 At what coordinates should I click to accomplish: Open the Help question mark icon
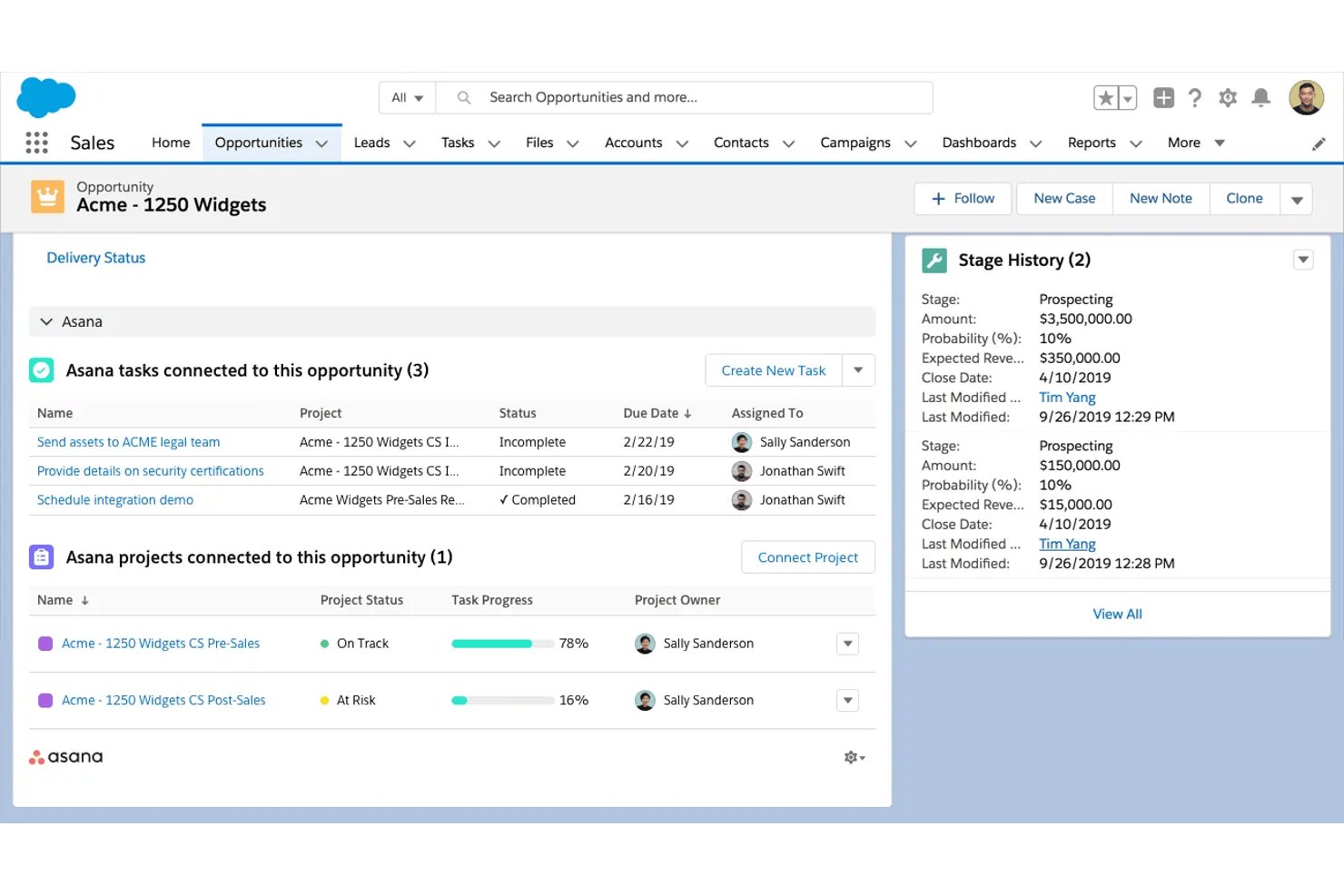(x=1195, y=97)
